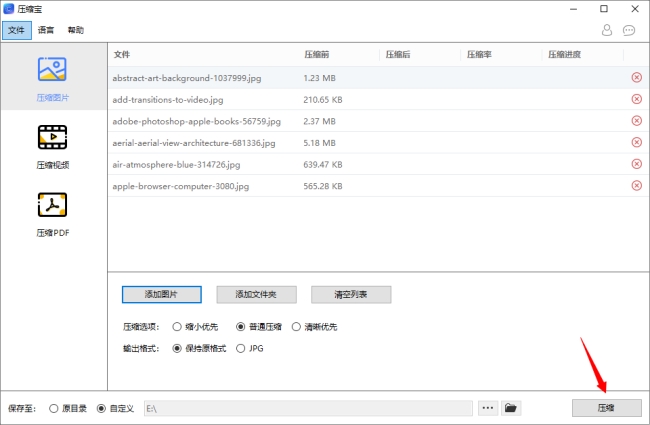Click the 压缩后 column header

pos(398,54)
